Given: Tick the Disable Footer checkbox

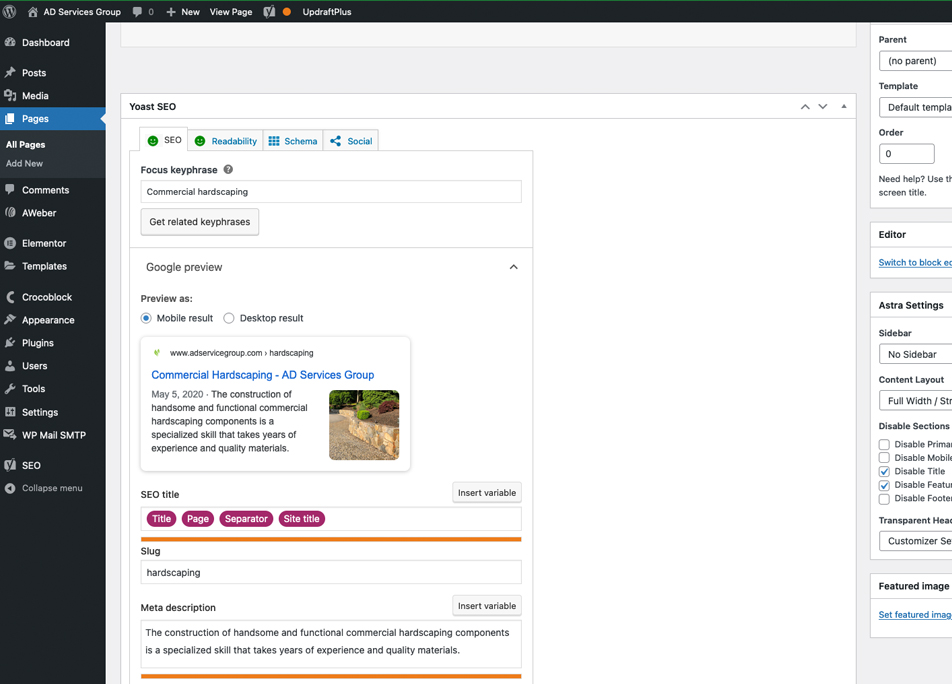Looking at the screenshot, I should pyautogui.click(x=884, y=499).
